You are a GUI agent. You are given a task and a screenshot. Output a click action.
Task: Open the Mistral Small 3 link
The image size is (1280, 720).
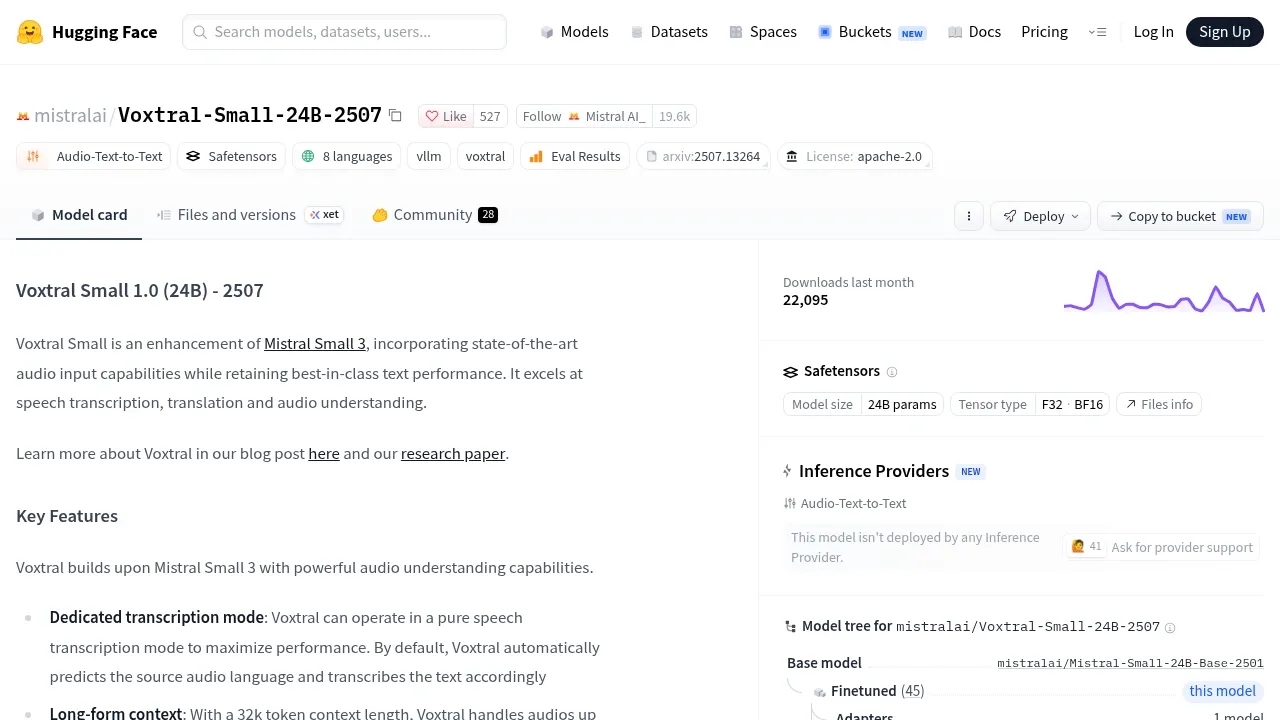(315, 344)
